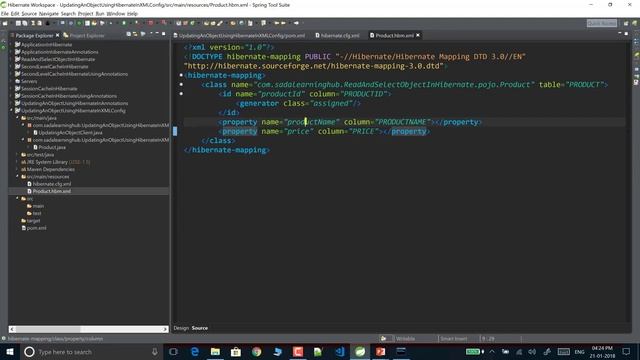Expand the JRE System Library node
This screenshot has height=360, width=640.
point(17,162)
